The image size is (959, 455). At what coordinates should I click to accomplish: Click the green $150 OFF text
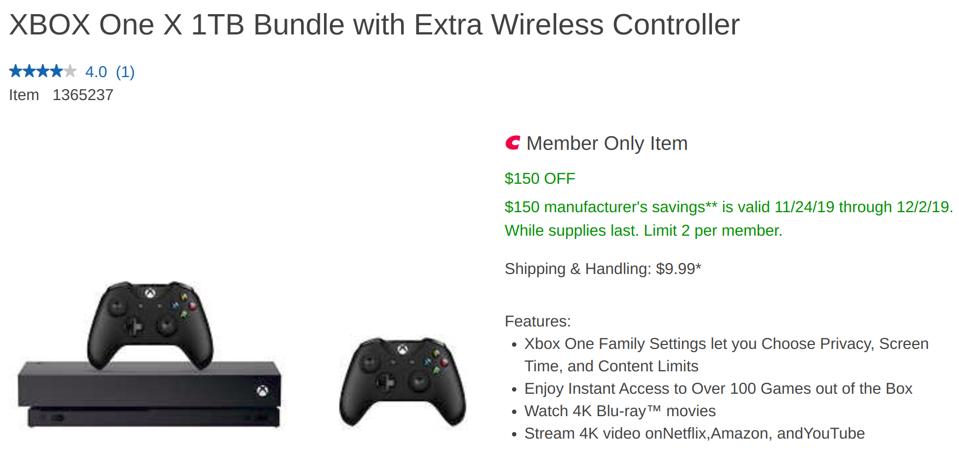click(x=540, y=179)
